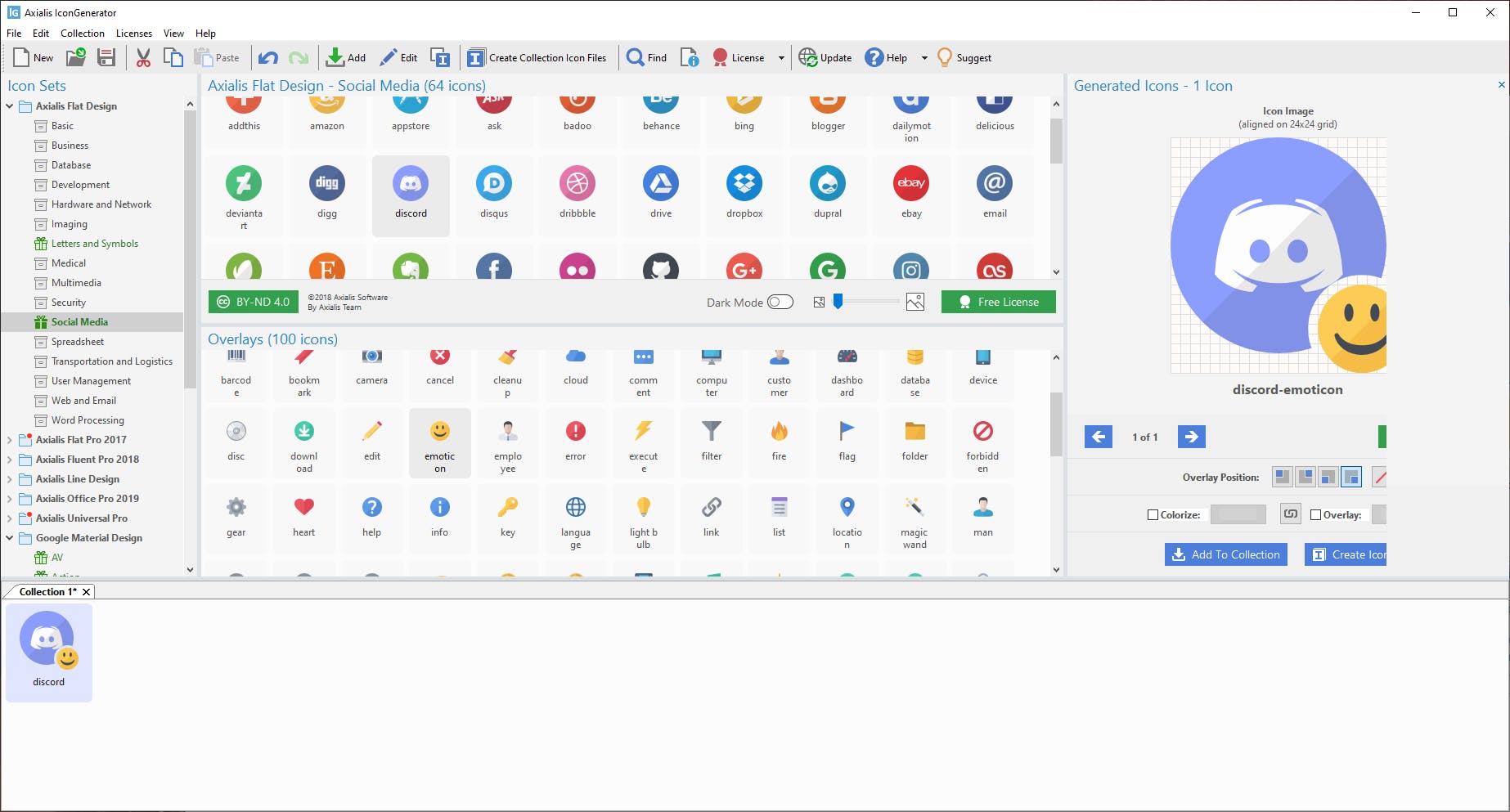Choose the drive icon
Screen dimensions: 1510x812
[661, 195]
